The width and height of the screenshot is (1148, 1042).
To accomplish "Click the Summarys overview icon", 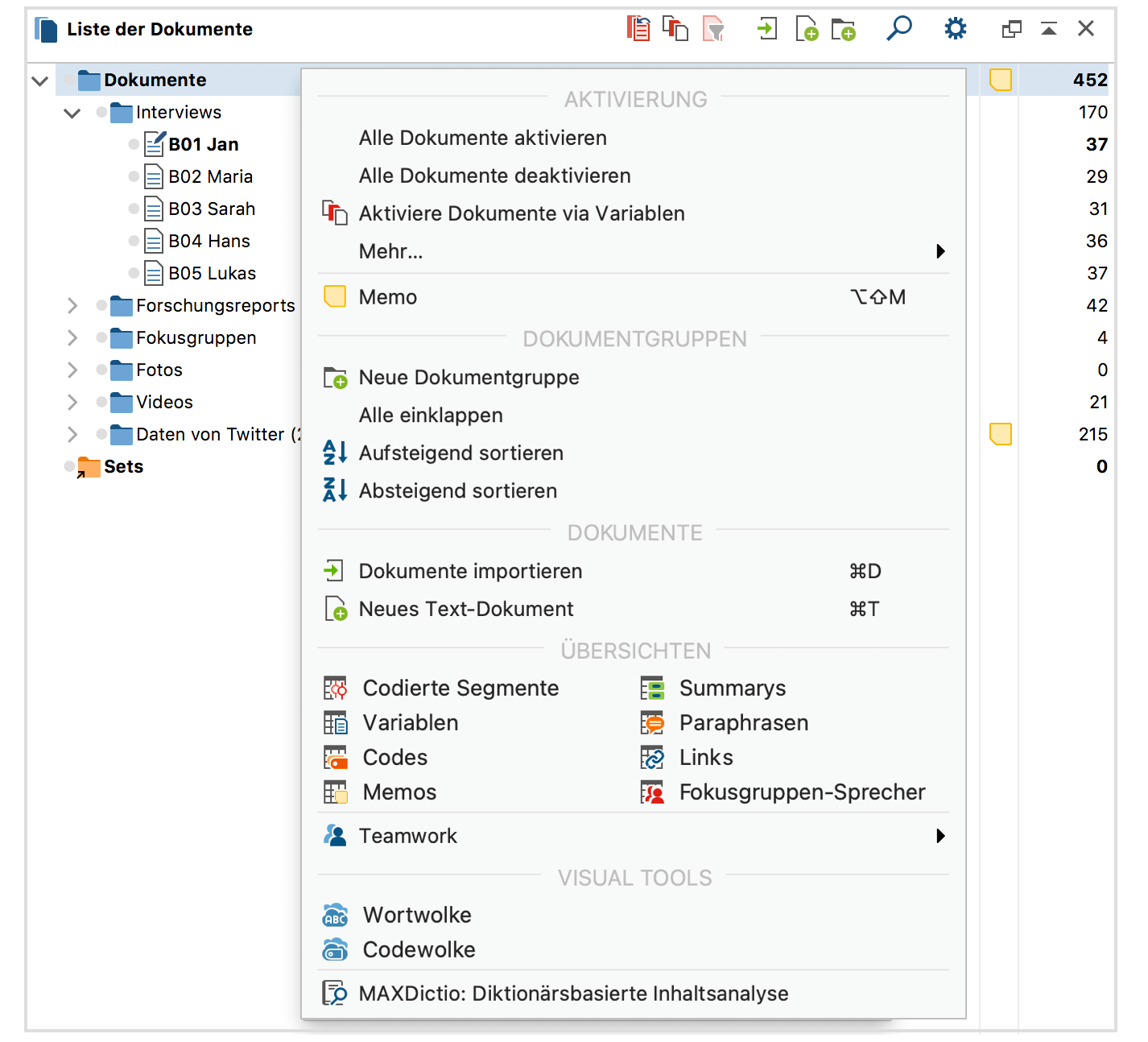I will pyautogui.click(x=652, y=688).
